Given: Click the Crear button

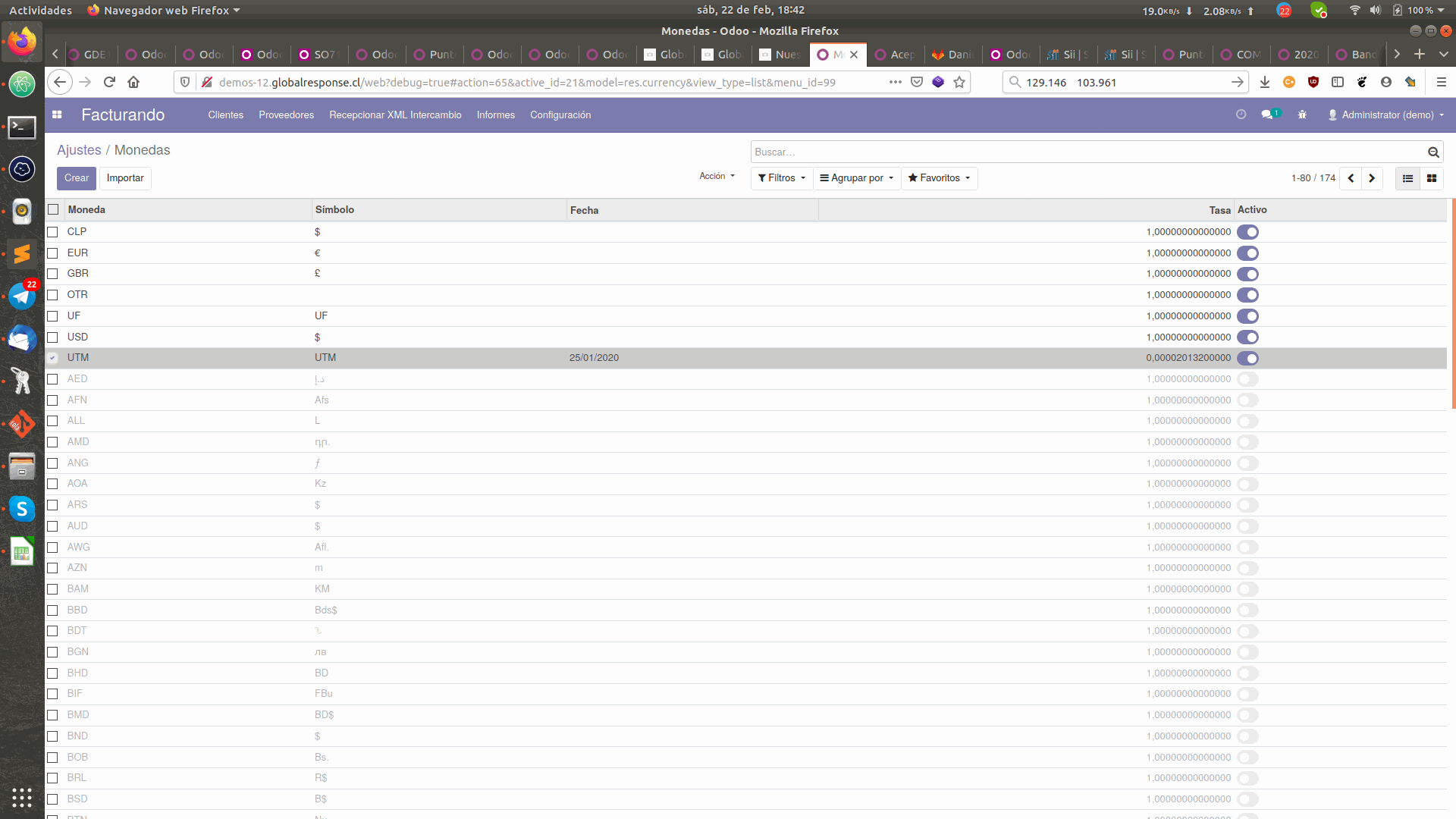Looking at the screenshot, I should 76,178.
